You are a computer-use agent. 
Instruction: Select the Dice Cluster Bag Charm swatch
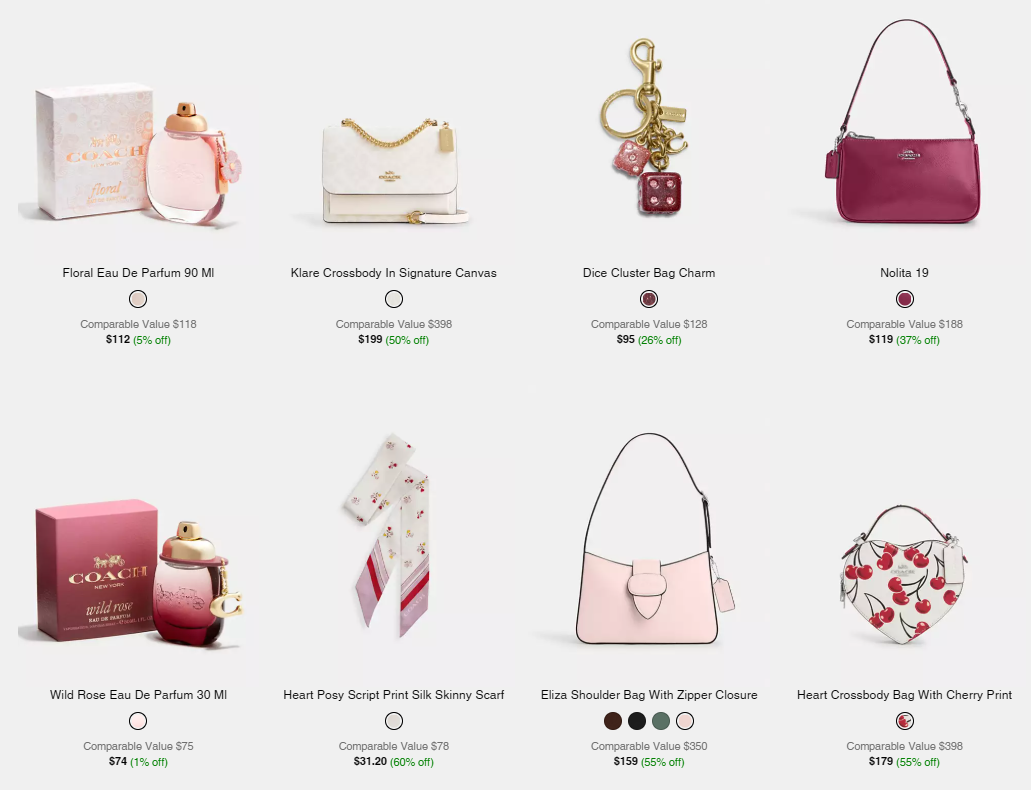pos(649,299)
